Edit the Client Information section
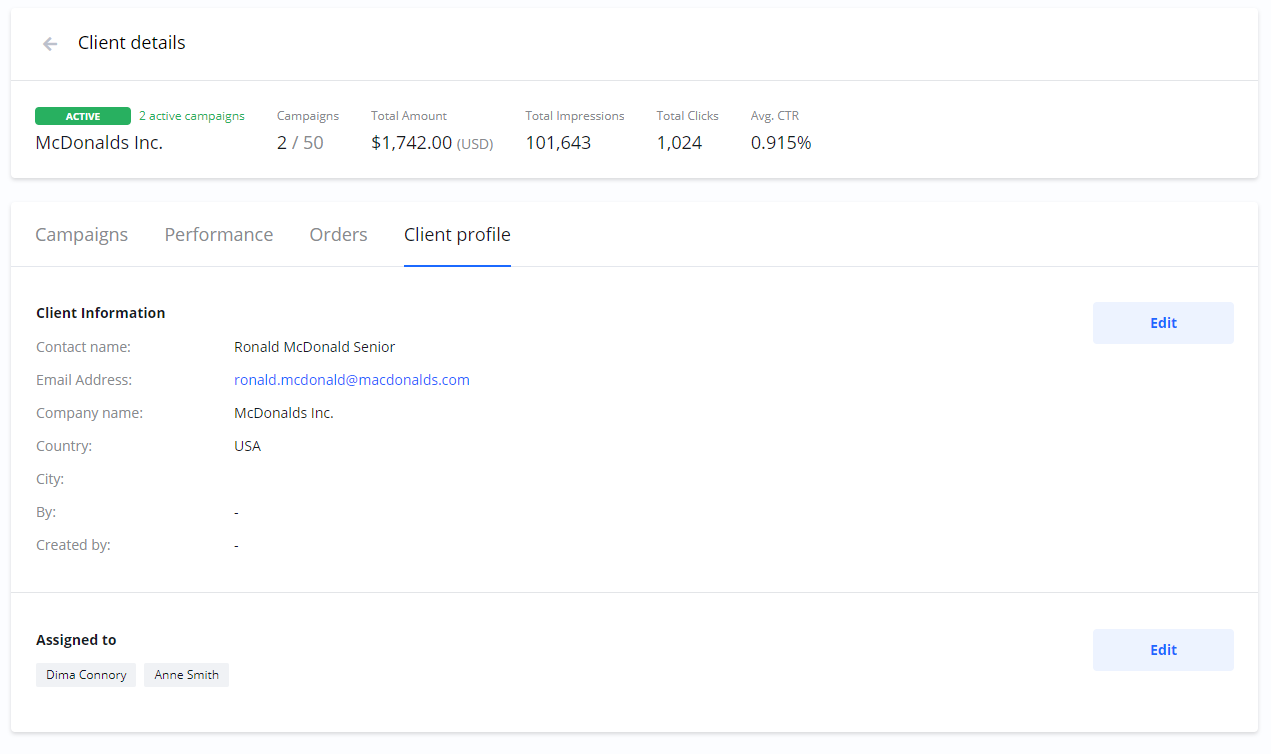The width and height of the screenshot is (1271, 754). [x=1162, y=323]
